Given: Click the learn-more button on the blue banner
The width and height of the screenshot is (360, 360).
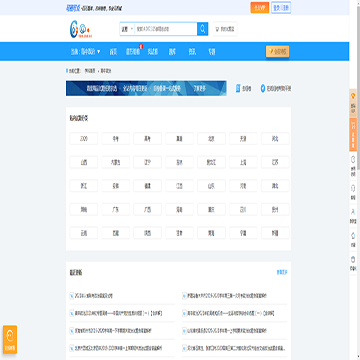Looking at the screenshot, I should (200, 89).
